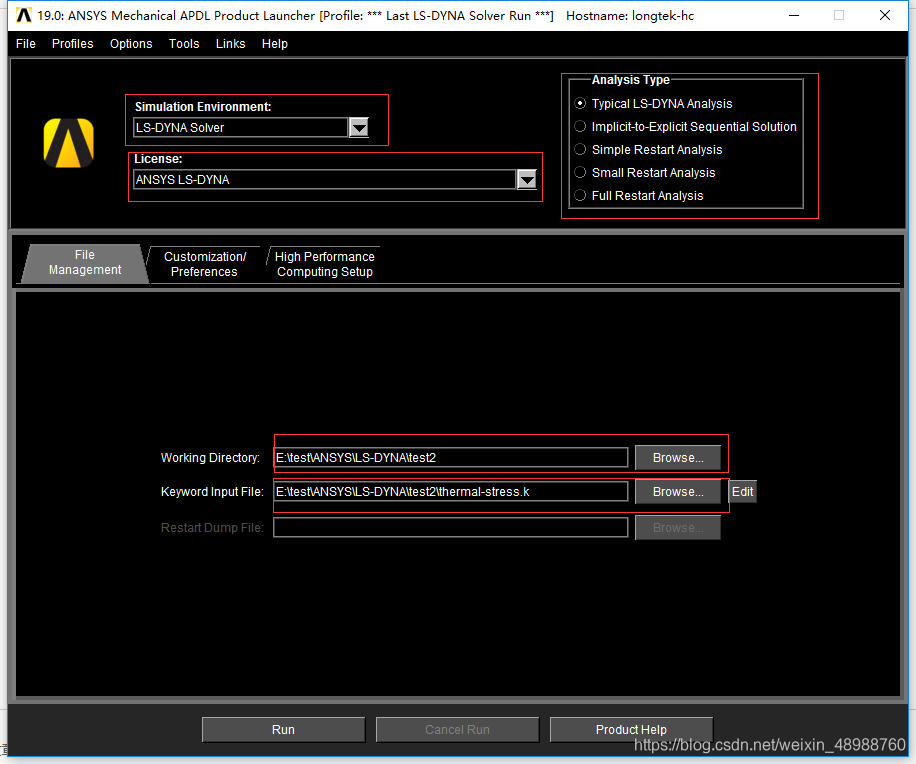Expand the License dropdown arrow
This screenshot has height=764, width=916.
pos(527,179)
